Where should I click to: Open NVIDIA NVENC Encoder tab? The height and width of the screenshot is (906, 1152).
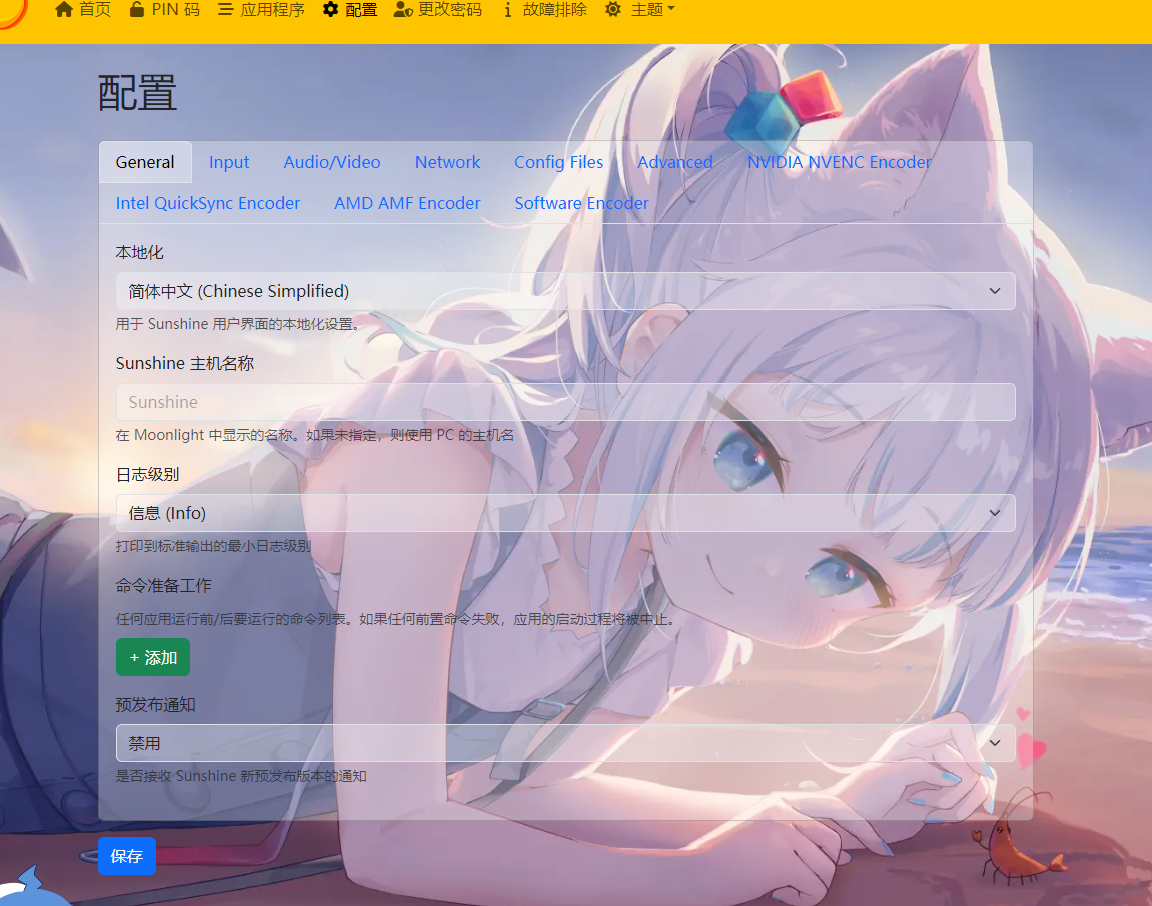tap(839, 162)
